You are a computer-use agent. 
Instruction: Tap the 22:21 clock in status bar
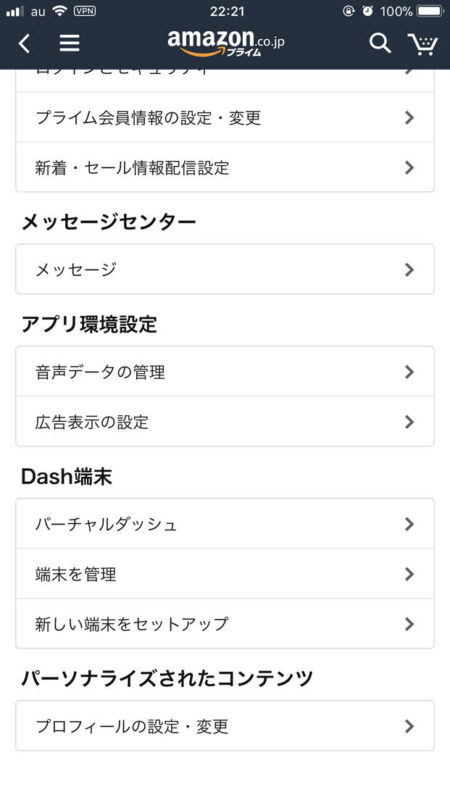tap(227, 11)
